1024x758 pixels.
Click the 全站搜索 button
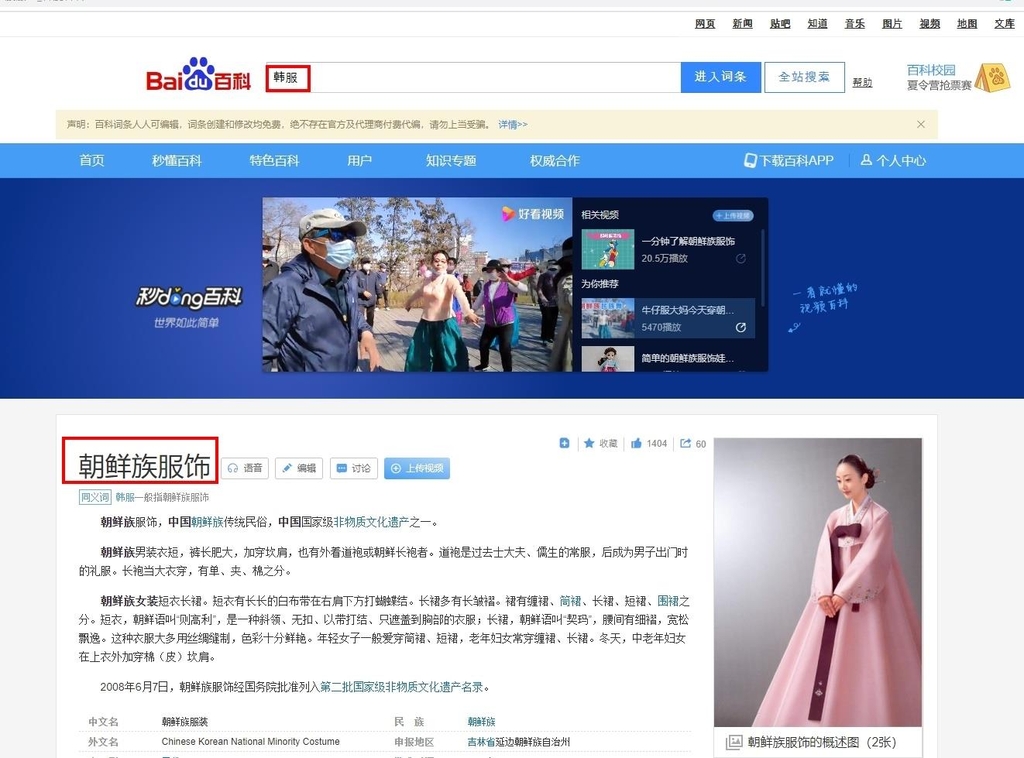coord(804,77)
